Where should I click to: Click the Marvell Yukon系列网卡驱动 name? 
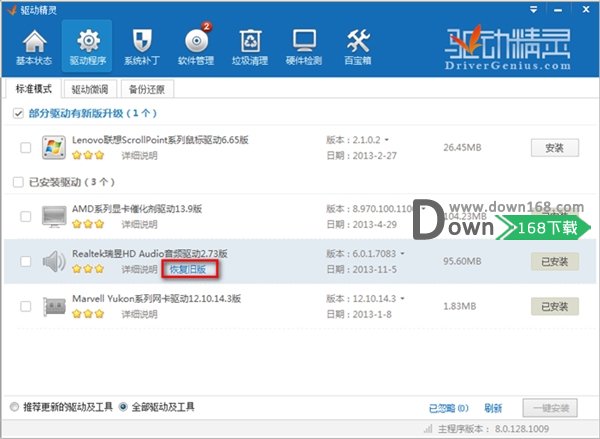pyautogui.click(x=157, y=299)
